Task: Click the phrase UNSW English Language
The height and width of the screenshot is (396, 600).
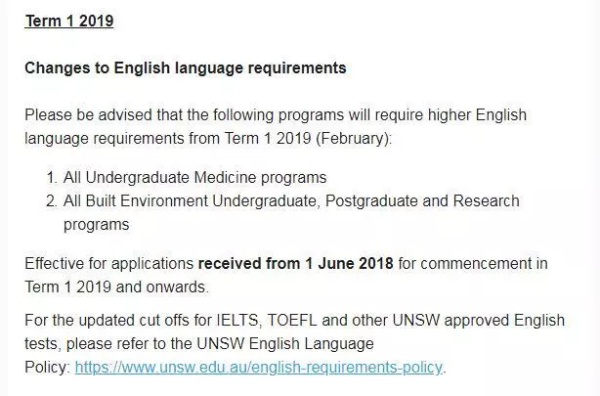Action: click(x=285, y=344)
